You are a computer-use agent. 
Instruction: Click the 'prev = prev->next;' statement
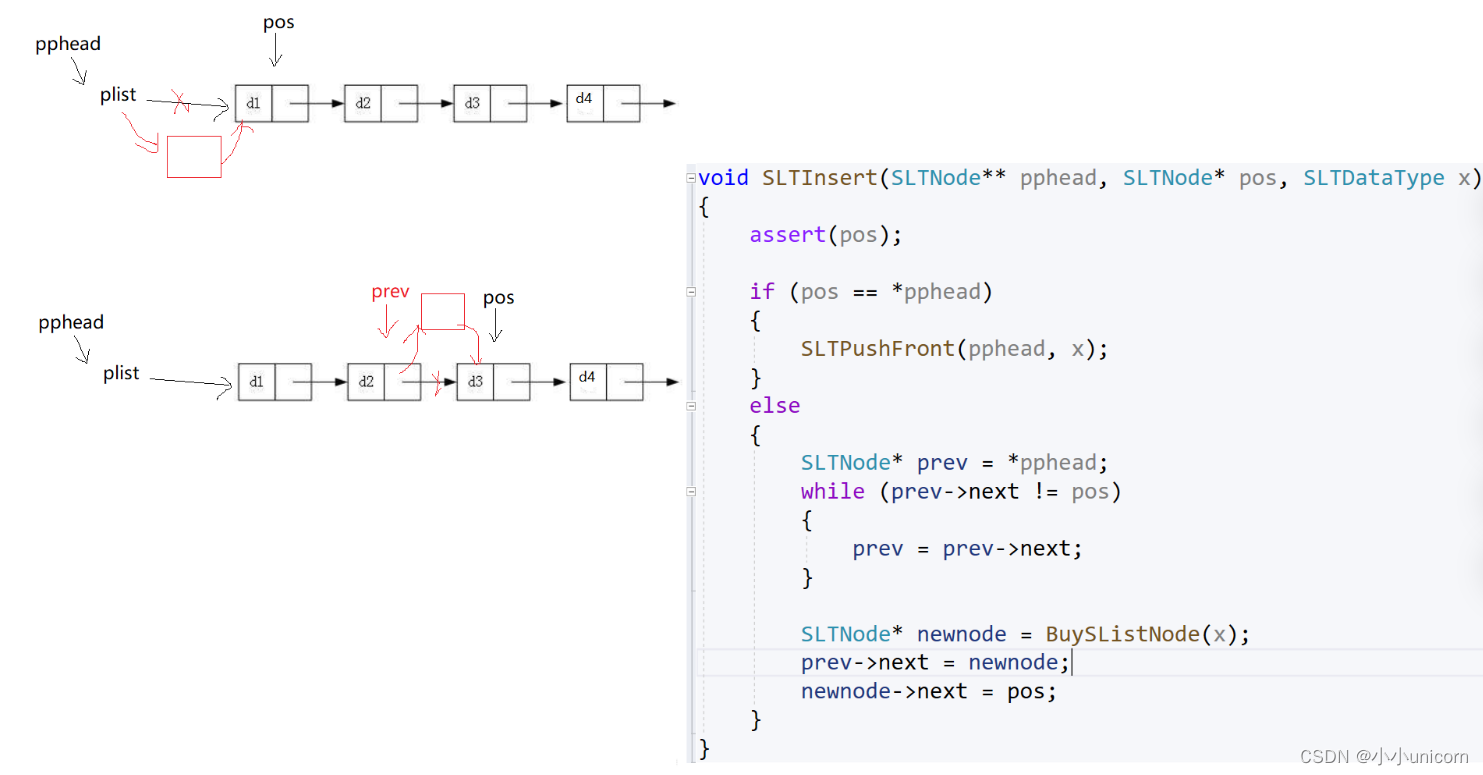click(967, 549)
